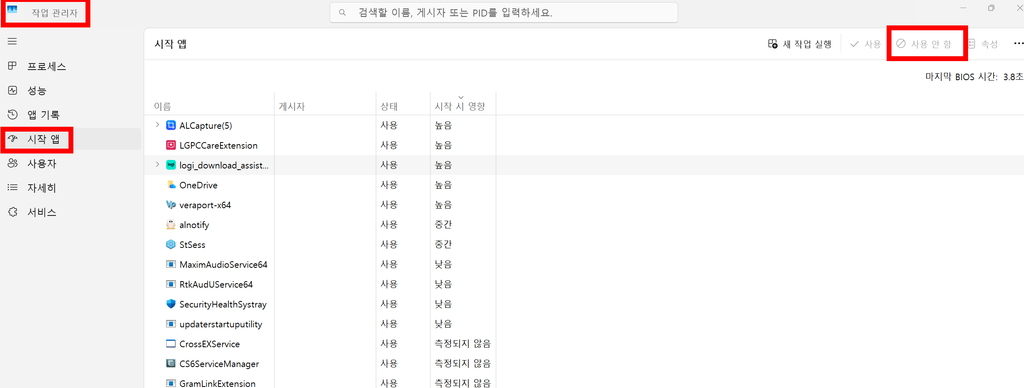Click the Processes sidebar icon
This screenshot has width=1024, height=388.
12,66
